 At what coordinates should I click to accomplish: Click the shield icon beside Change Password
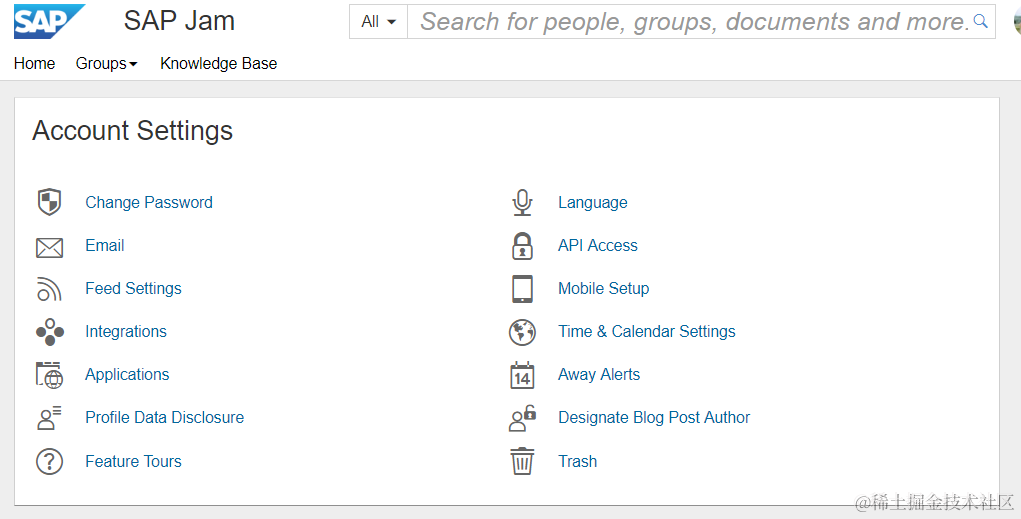(49, 202)
